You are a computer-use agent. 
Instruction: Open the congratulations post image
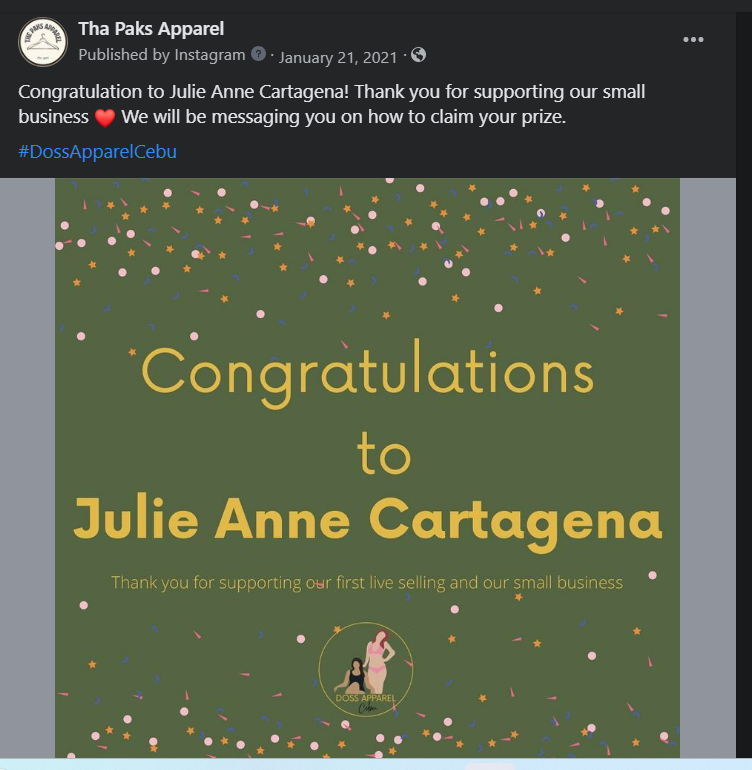[367, 300]
